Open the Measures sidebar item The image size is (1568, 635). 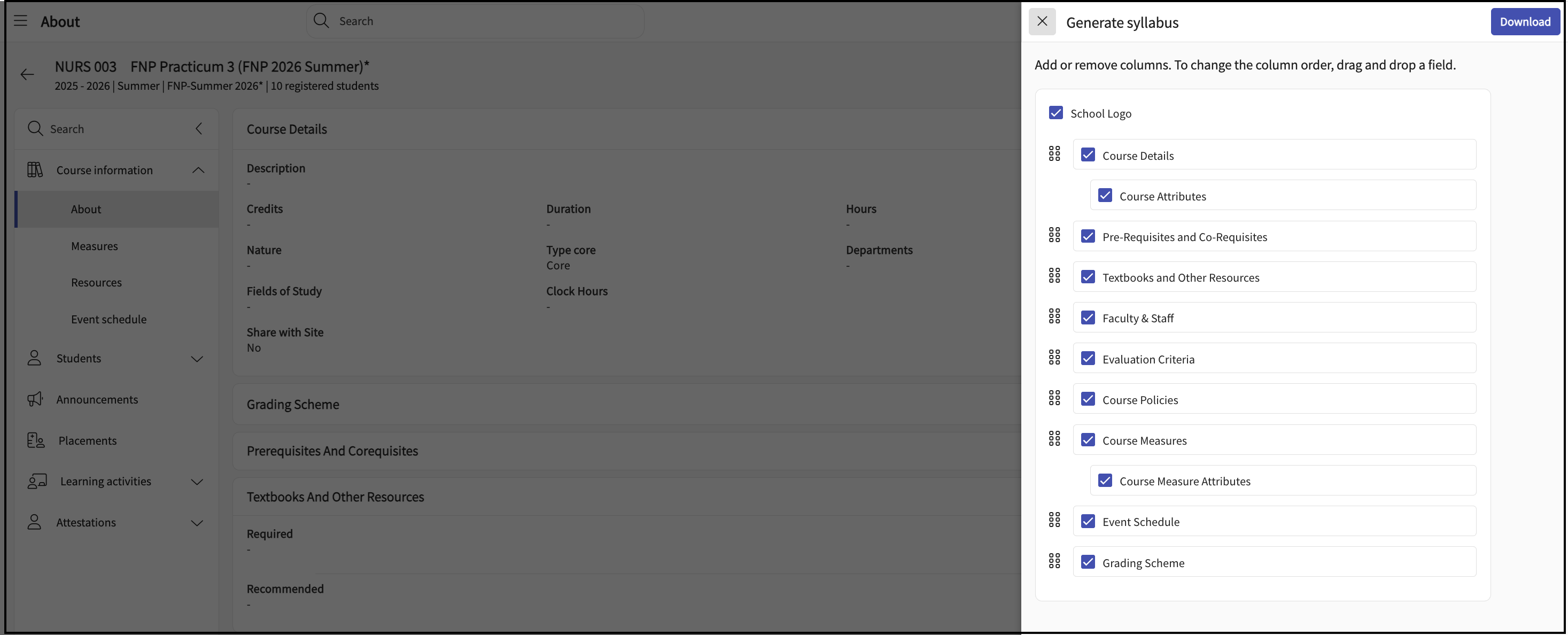[95, 246]
